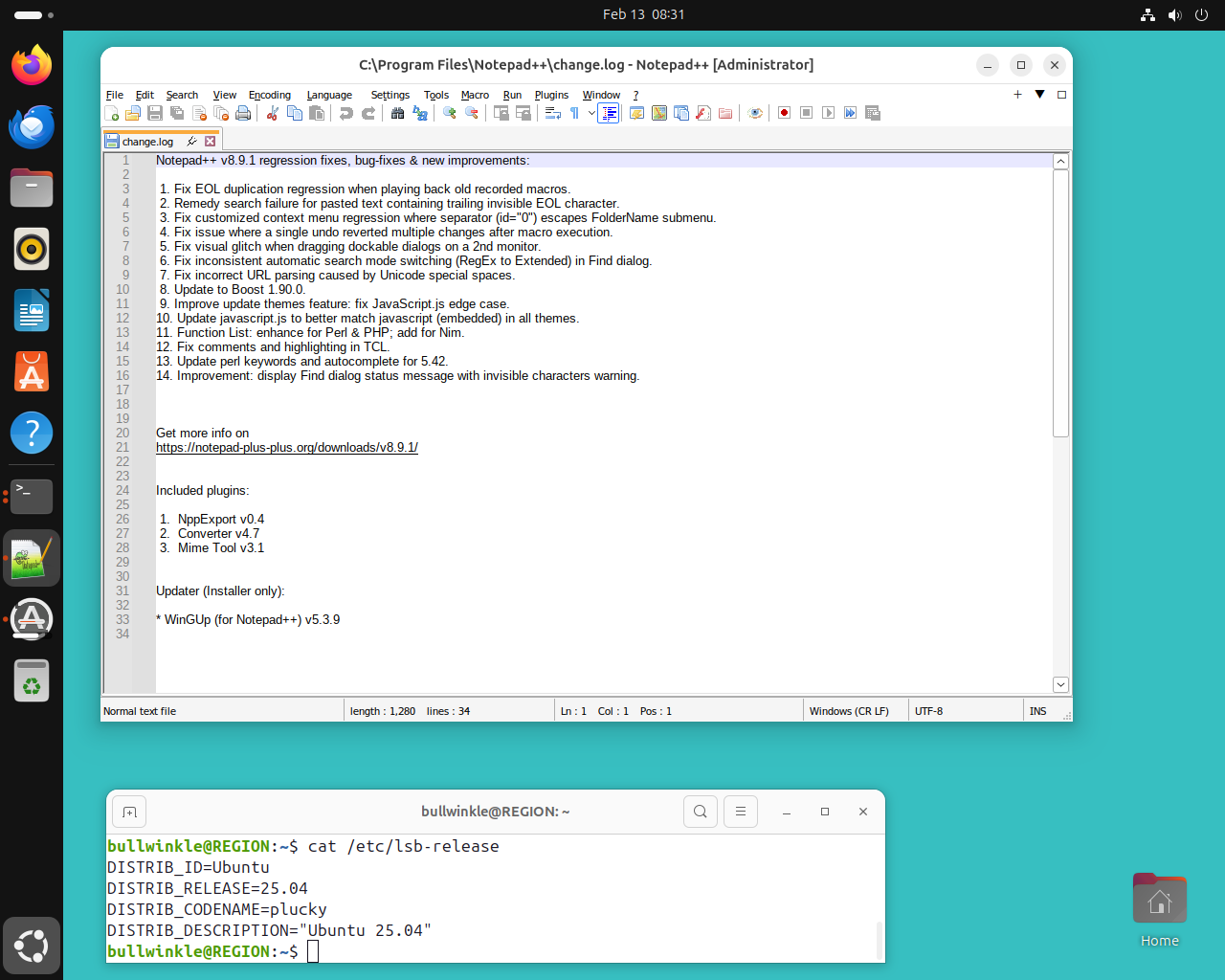Click the terminal search button
Screen dimensions: 1225x980
701,812
